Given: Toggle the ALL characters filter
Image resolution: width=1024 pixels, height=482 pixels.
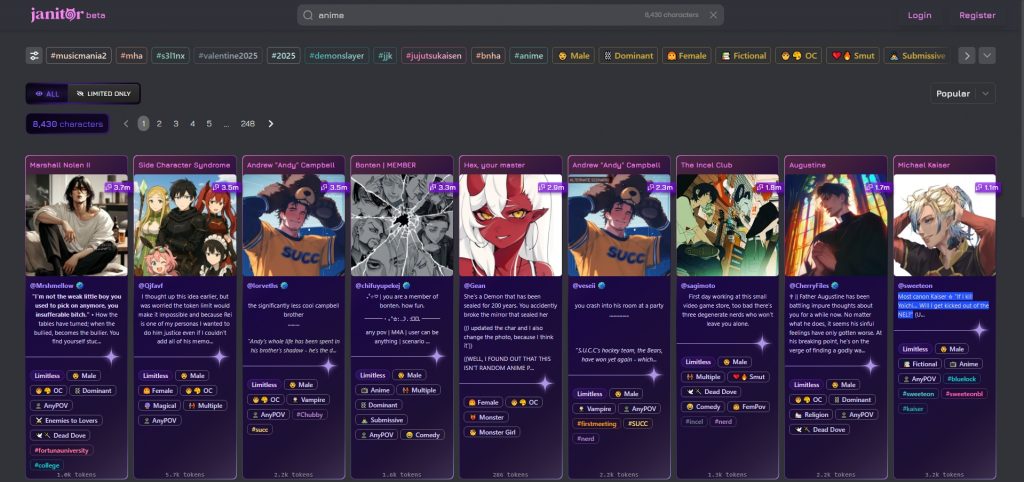Looking at the screenshot, I should (x=47, y=93).
